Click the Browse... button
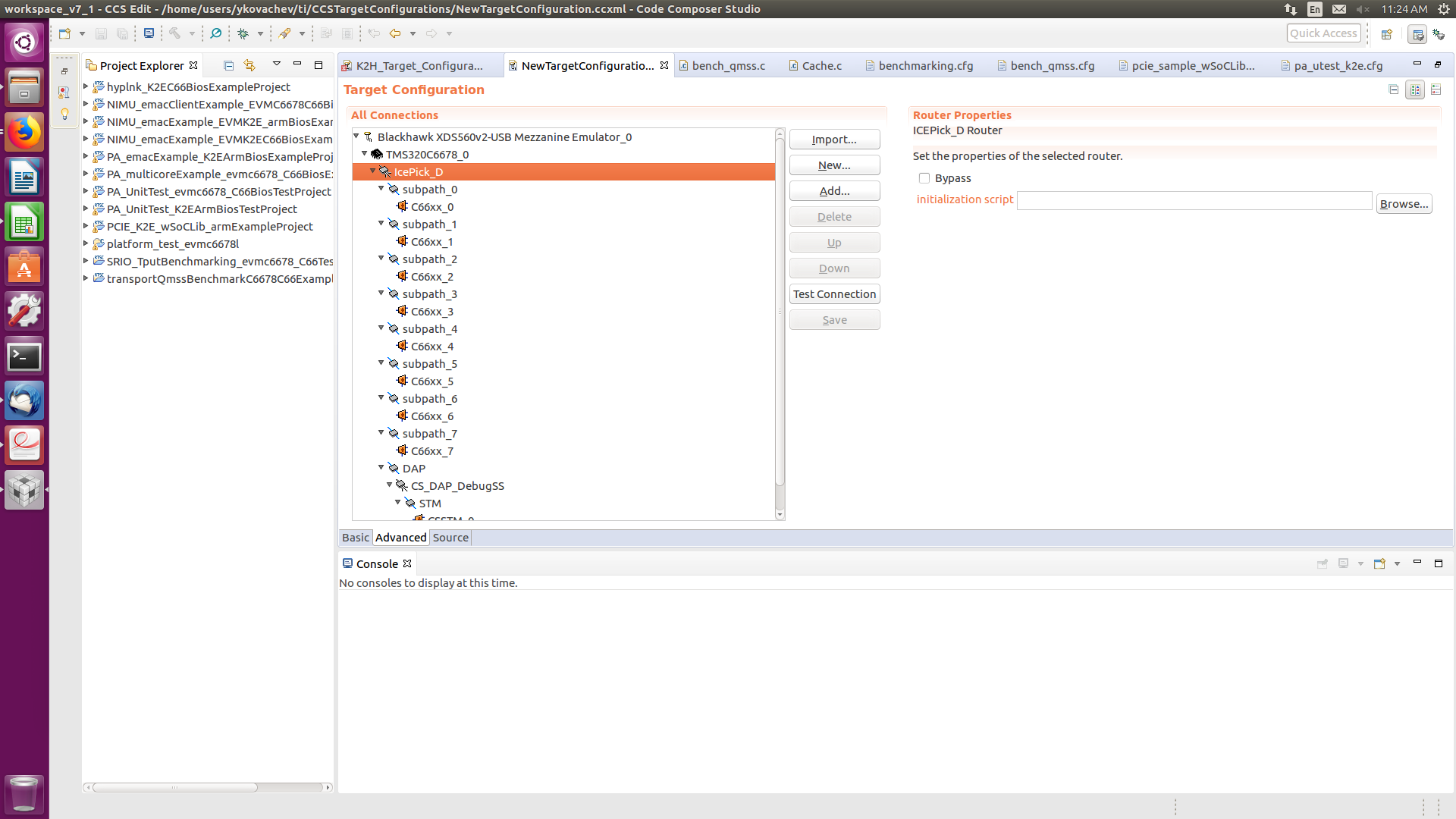Image resolution: width=1456 pixels, height=819 pixels. [x=1404, y=204]
